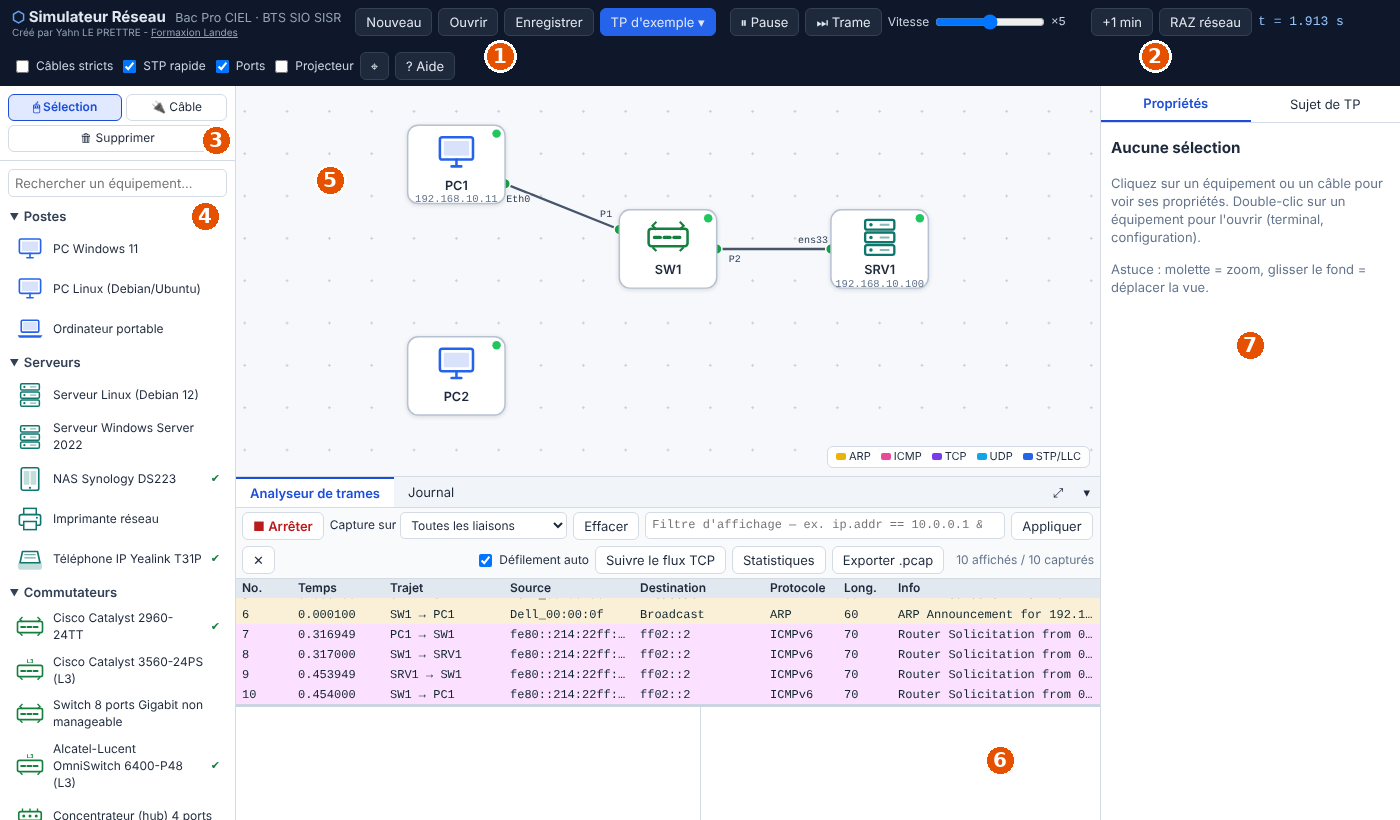
Task: Open the Journal tab
Action: (431, 492)
